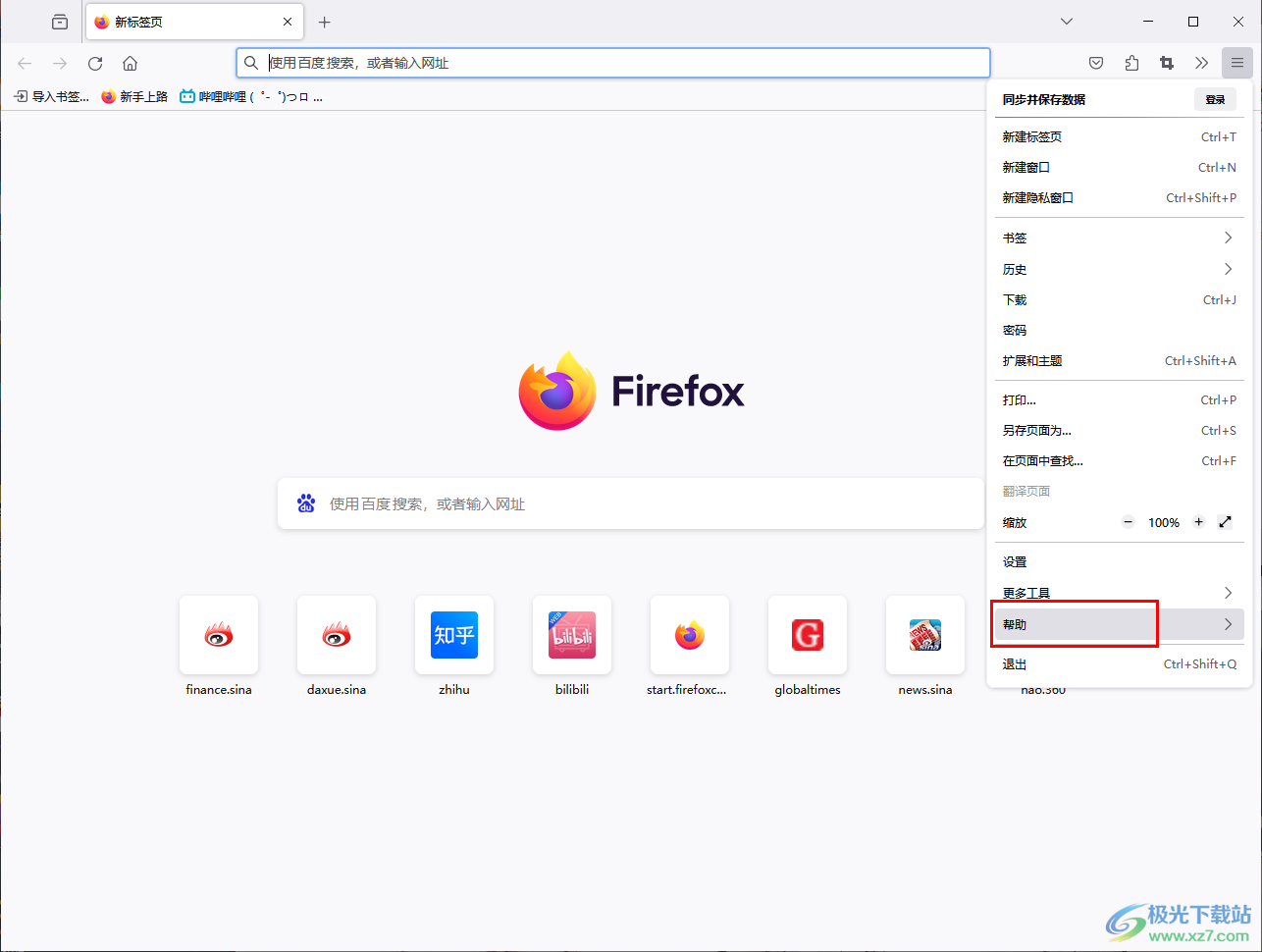Select 另存页面为... menu item
Image resolution: width=1262 pixels, height=952 pixels.
click(1119, 430)
